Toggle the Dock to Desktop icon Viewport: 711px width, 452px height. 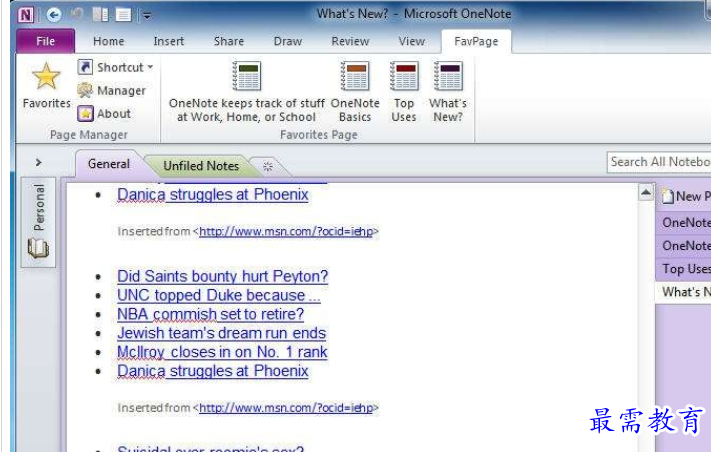tap(100, 15)
